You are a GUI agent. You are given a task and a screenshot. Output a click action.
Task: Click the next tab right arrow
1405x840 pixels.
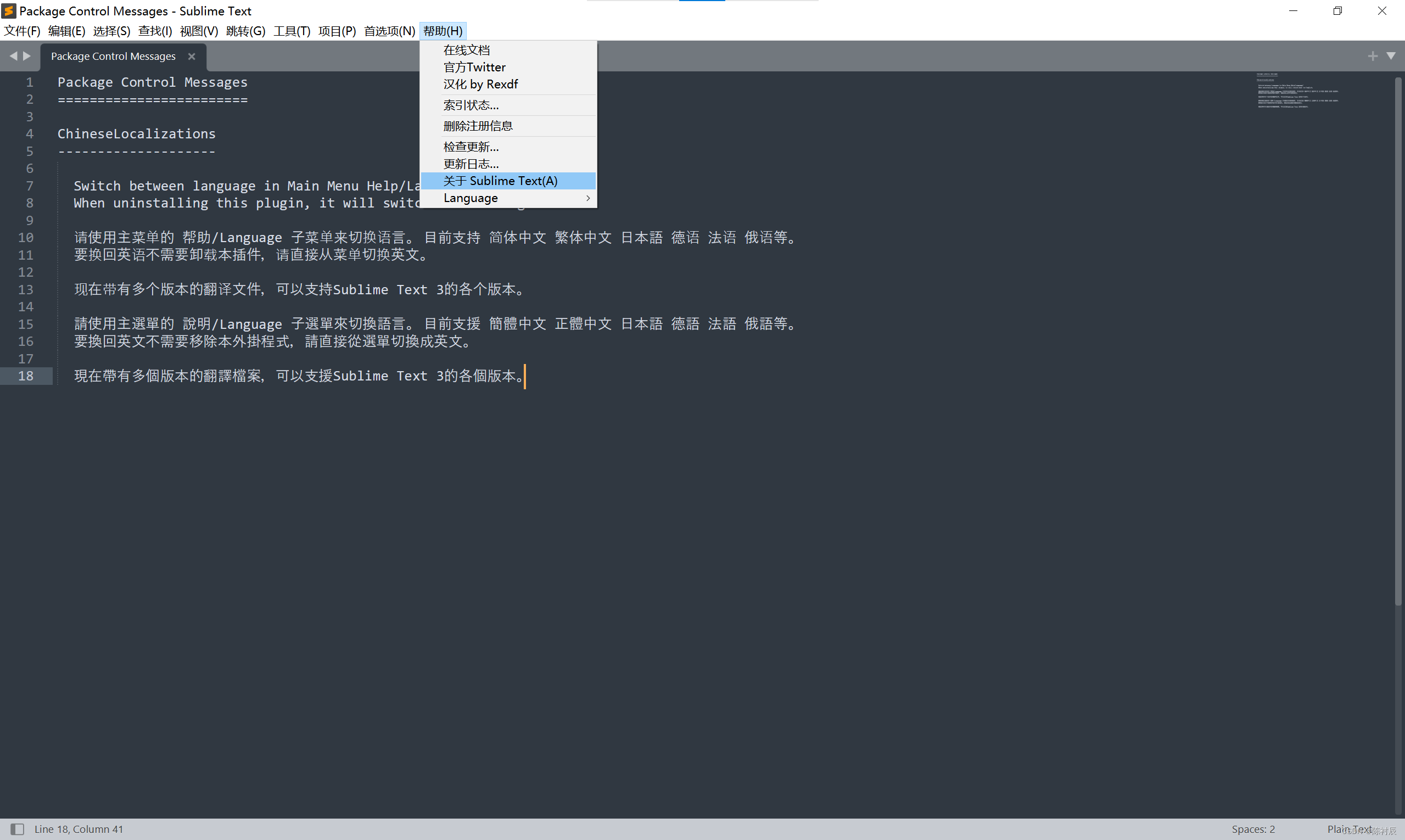[x=26, y=55]
